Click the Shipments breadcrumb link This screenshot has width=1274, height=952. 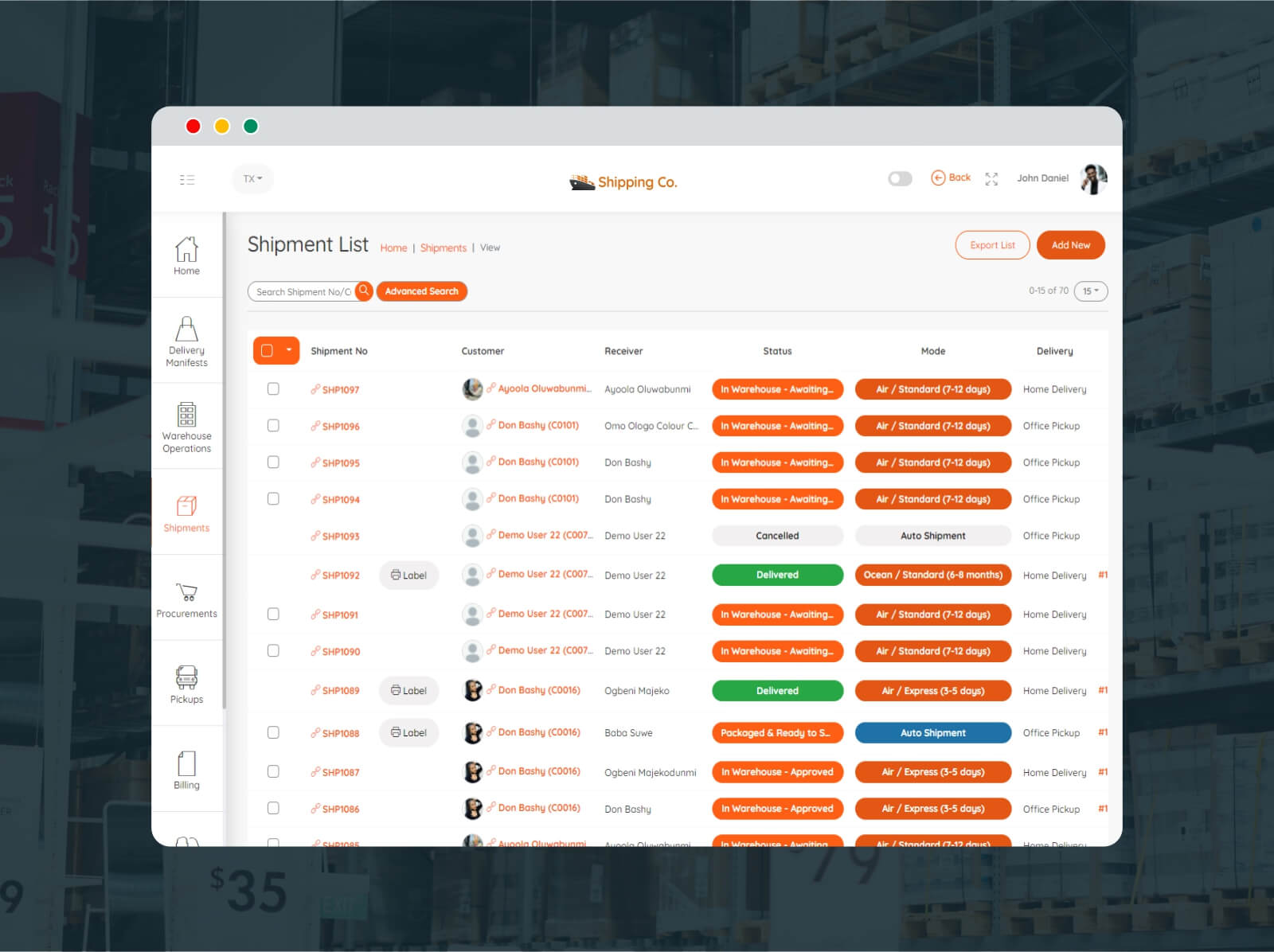click(443, 248)
